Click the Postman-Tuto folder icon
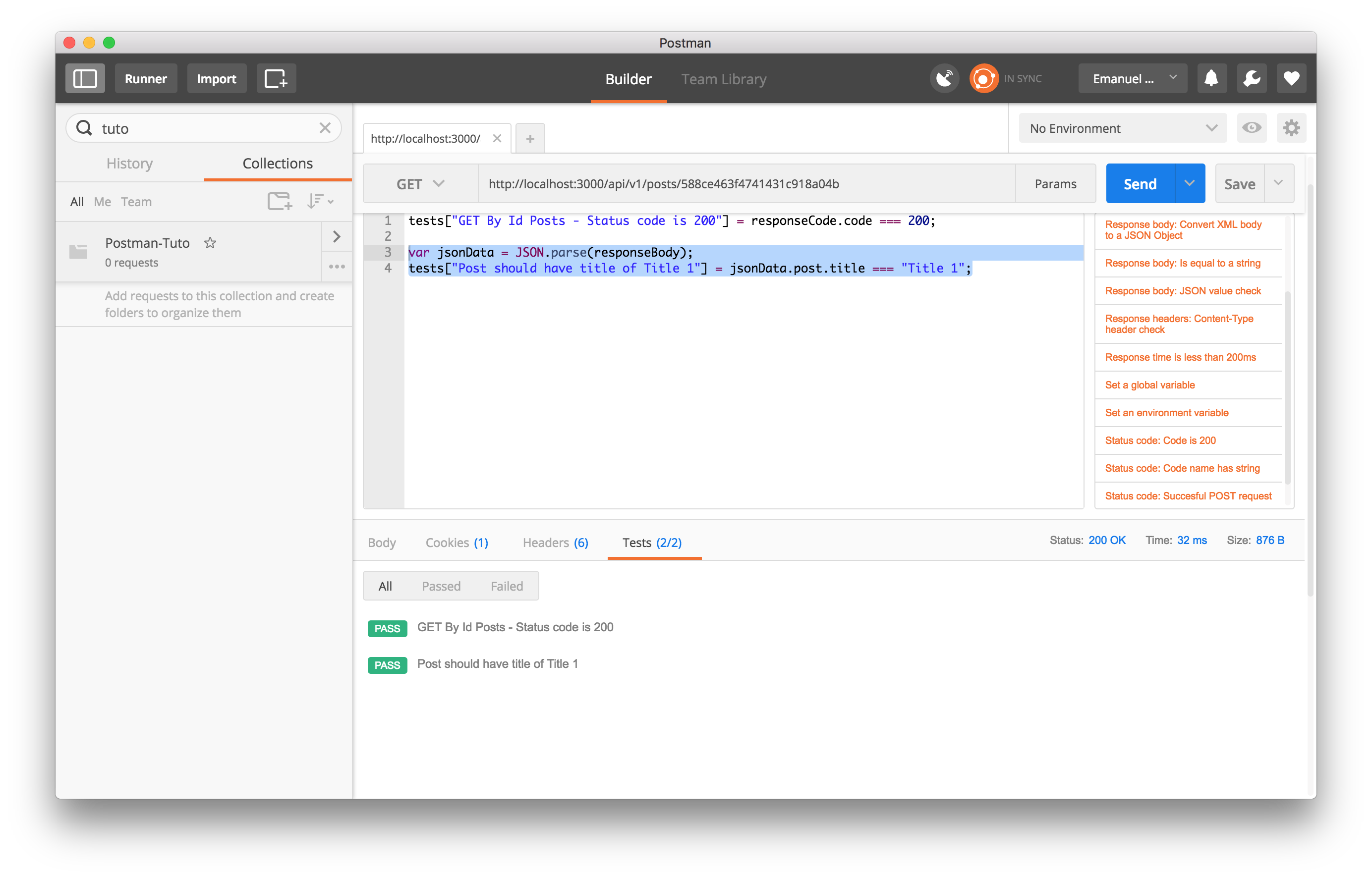The image size is (1372, 878). coord(78,251)
